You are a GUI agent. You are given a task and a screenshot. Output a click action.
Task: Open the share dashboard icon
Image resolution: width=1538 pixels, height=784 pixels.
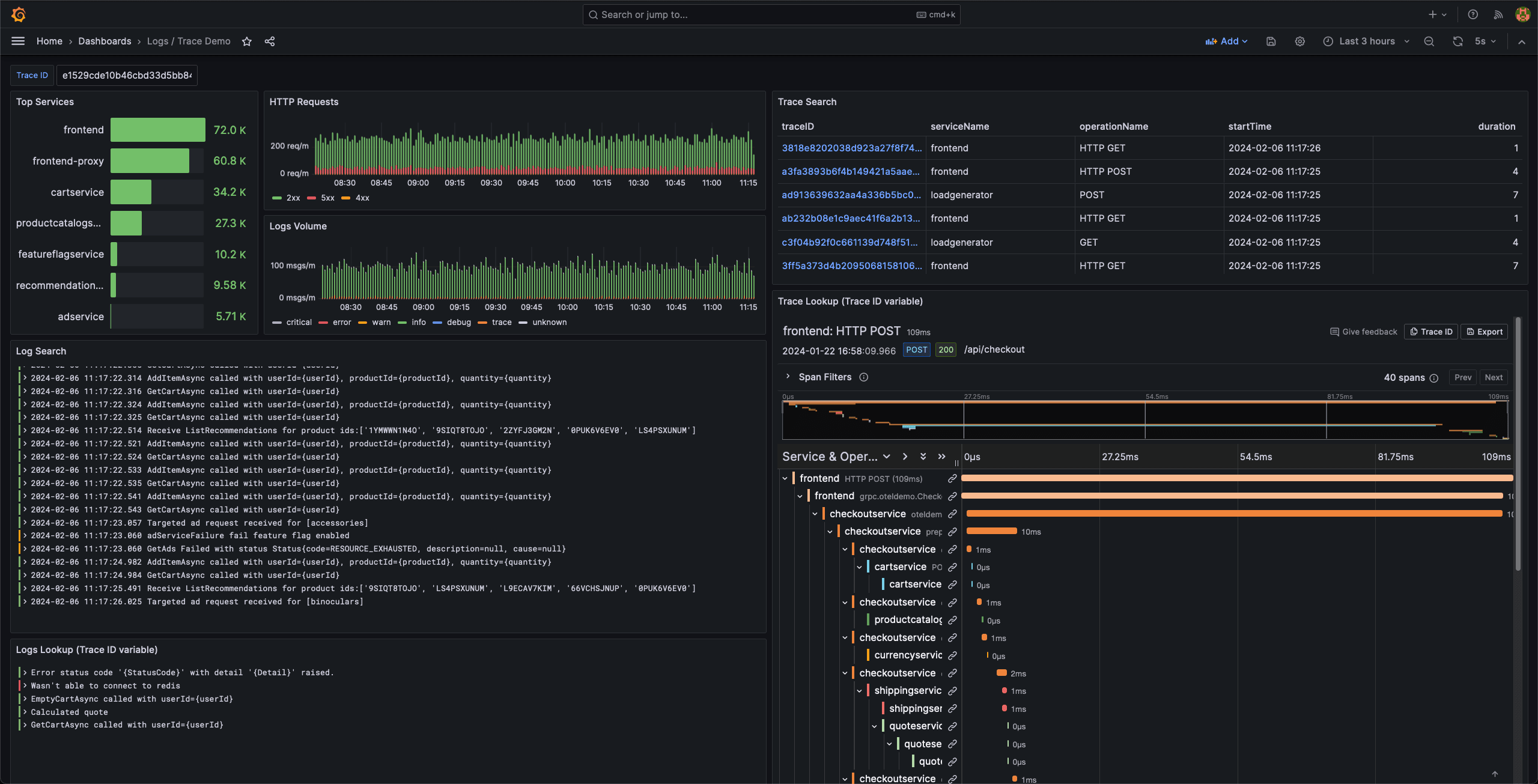pyautogui.click(x=270, y=41)
